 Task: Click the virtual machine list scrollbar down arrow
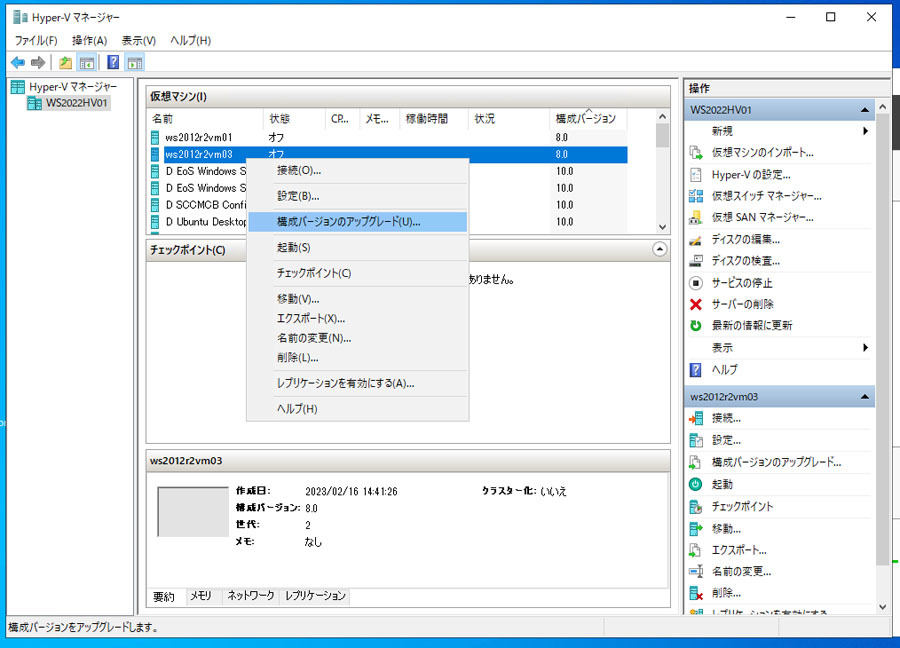[x=662, y=227]
